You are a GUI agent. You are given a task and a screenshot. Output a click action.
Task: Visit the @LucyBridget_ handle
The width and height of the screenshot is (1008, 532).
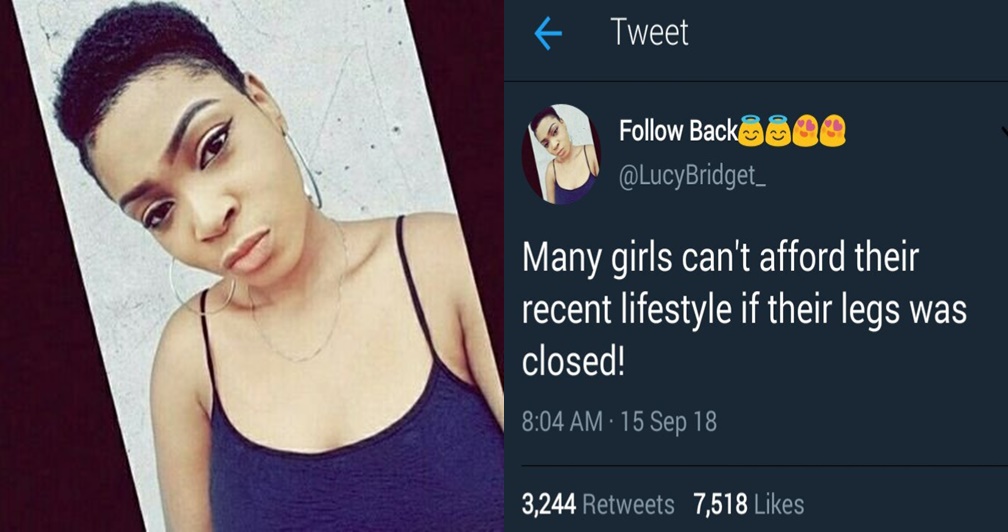(x=692, y=177)
